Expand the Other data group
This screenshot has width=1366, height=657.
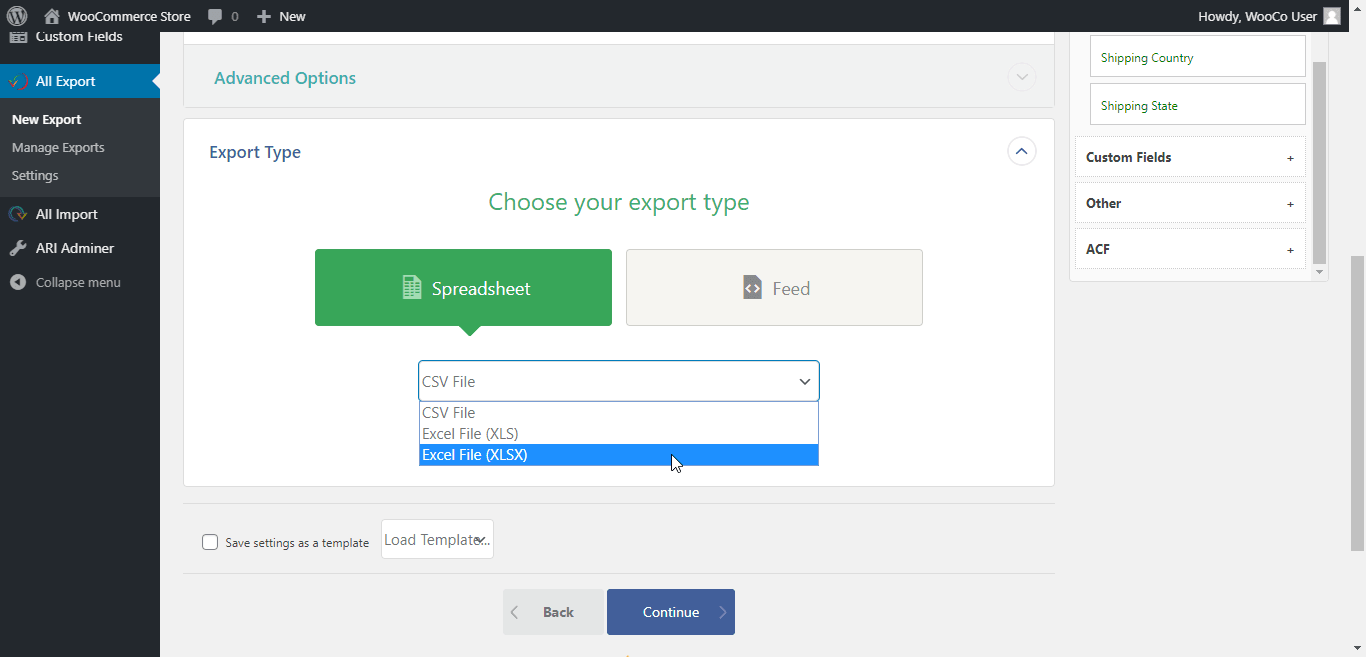1190,203
